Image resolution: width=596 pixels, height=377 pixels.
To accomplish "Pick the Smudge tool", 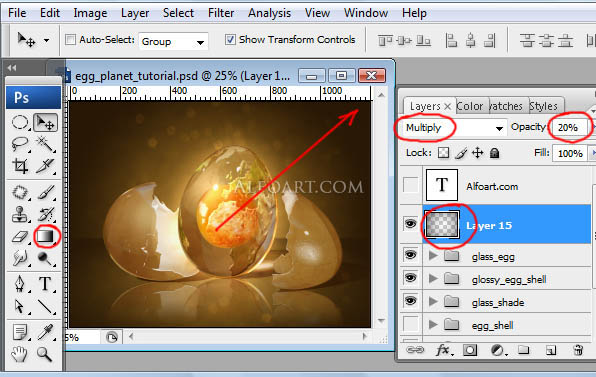I will coord(20,258).
